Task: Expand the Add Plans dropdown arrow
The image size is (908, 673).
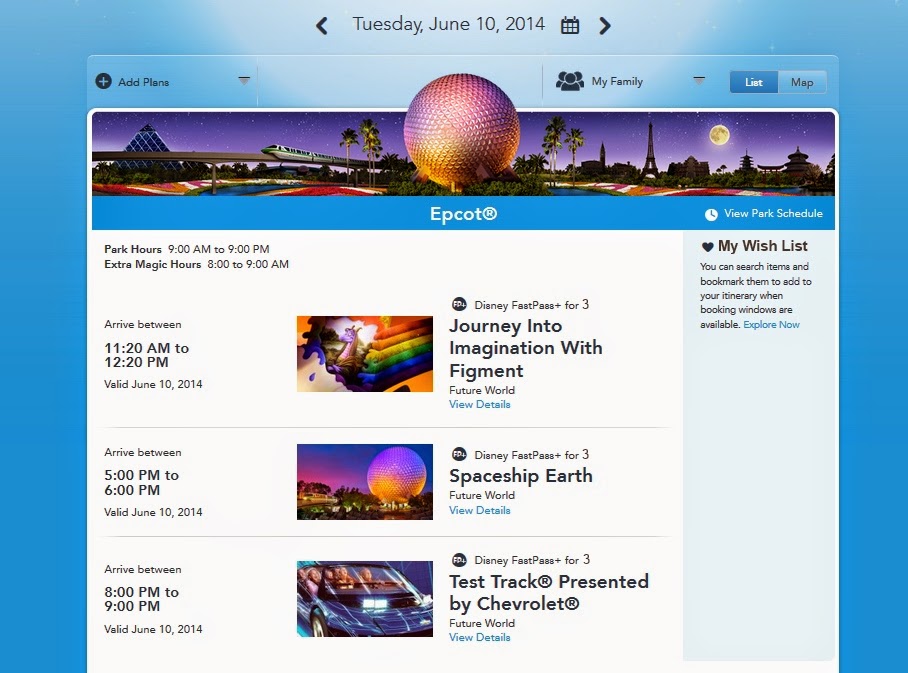Action: (244, 81)
